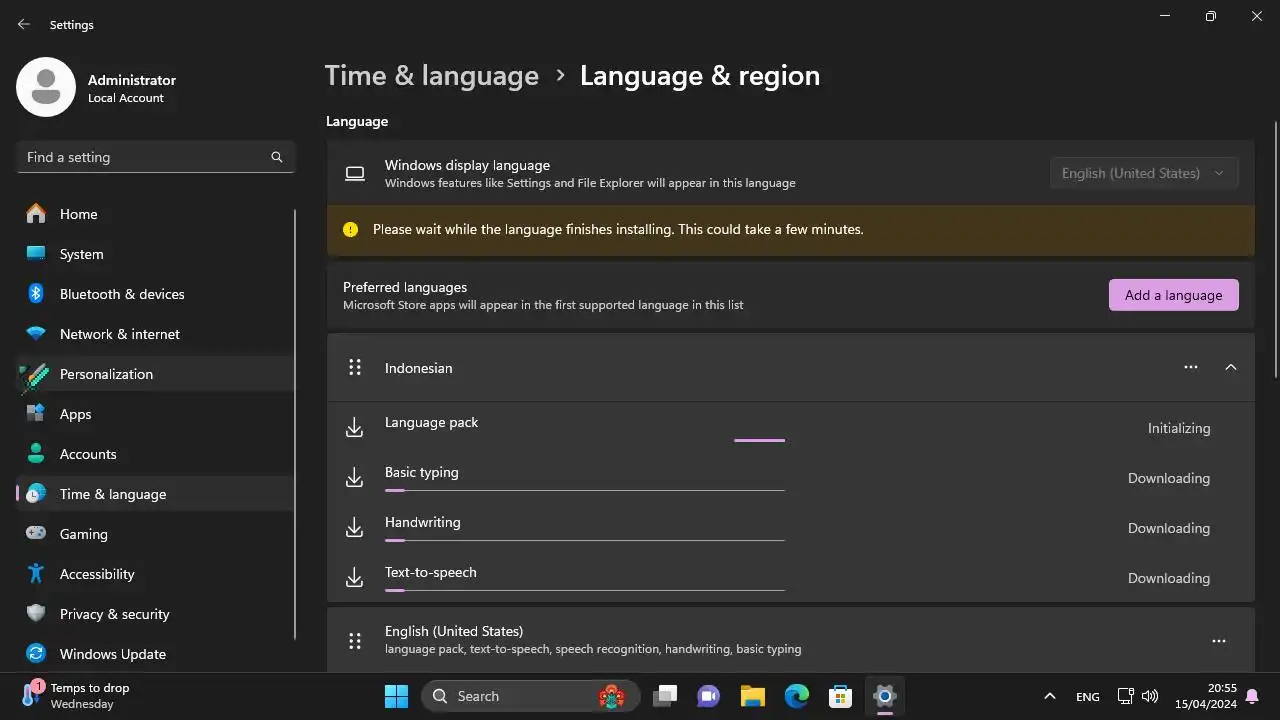This screenshot has height=720, width=1280.
Task: Show hidden system tray icons
Action: click(1049, 696)
